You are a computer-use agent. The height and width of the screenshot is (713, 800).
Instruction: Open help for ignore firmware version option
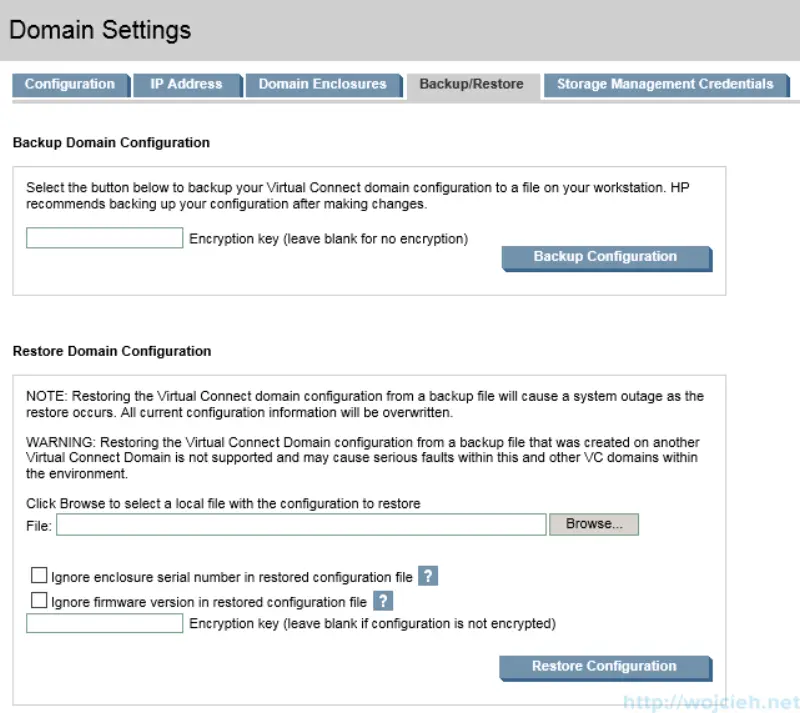coord(383,600)
